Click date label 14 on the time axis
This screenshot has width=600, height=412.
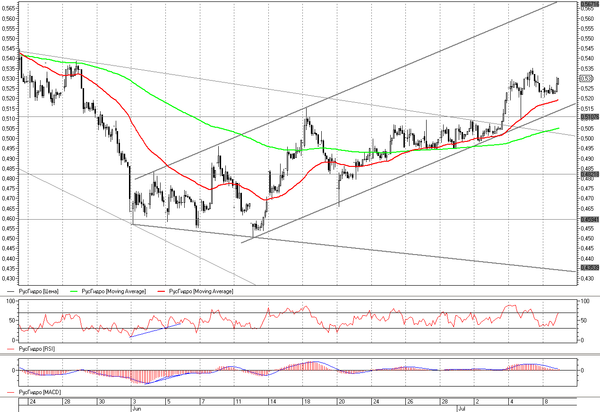pos(273,402)
